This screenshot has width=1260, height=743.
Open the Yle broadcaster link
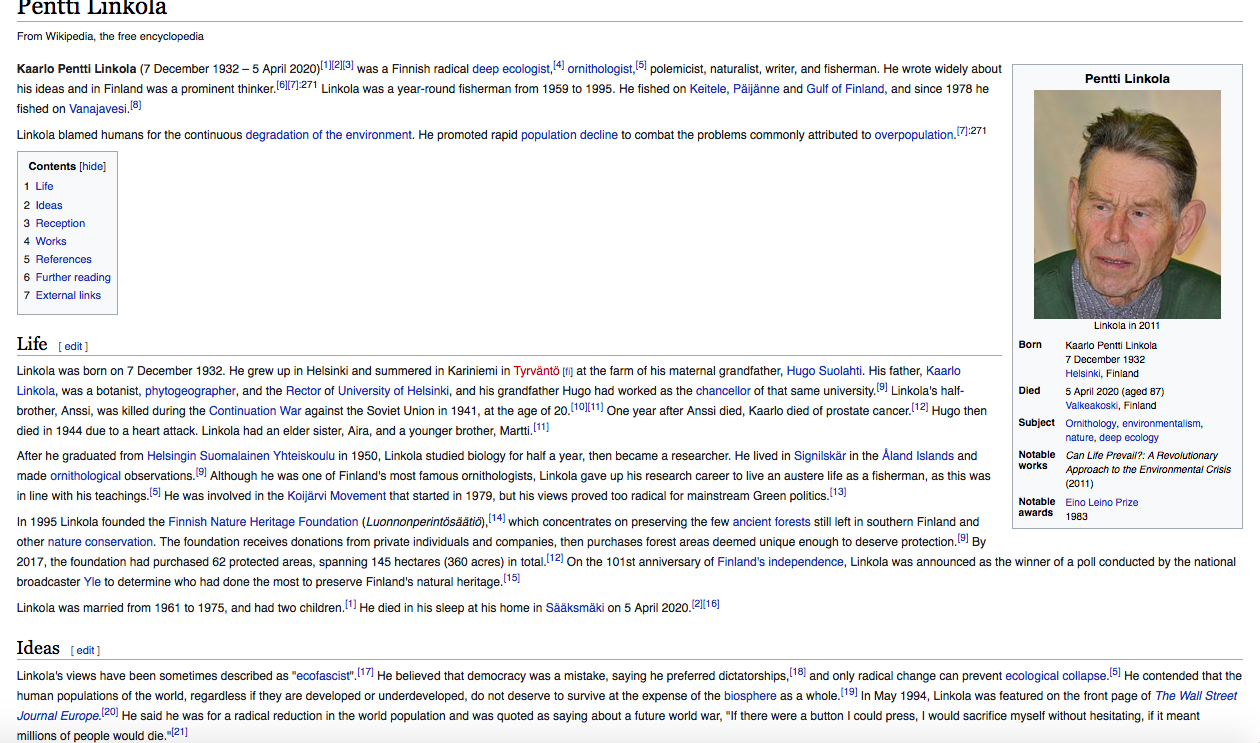click(90, 582)
